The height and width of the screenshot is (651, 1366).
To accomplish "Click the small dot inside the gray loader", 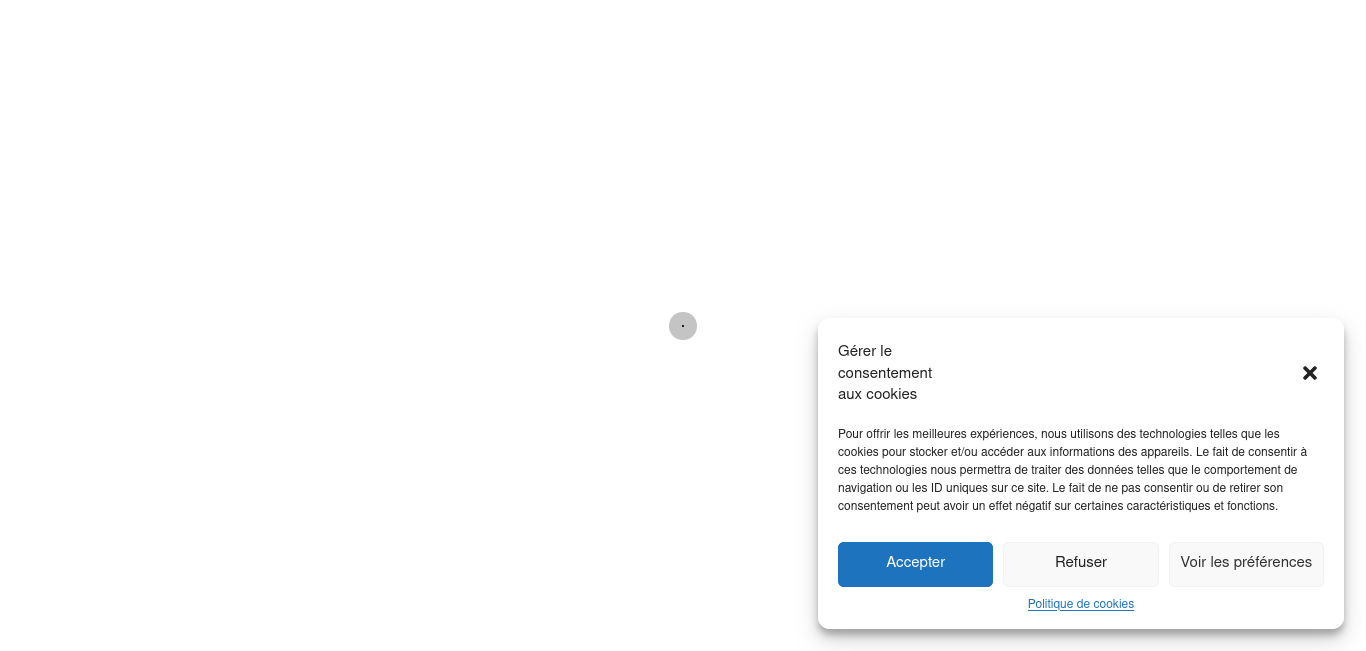I will pyautogui.click(x=683, y=326).
